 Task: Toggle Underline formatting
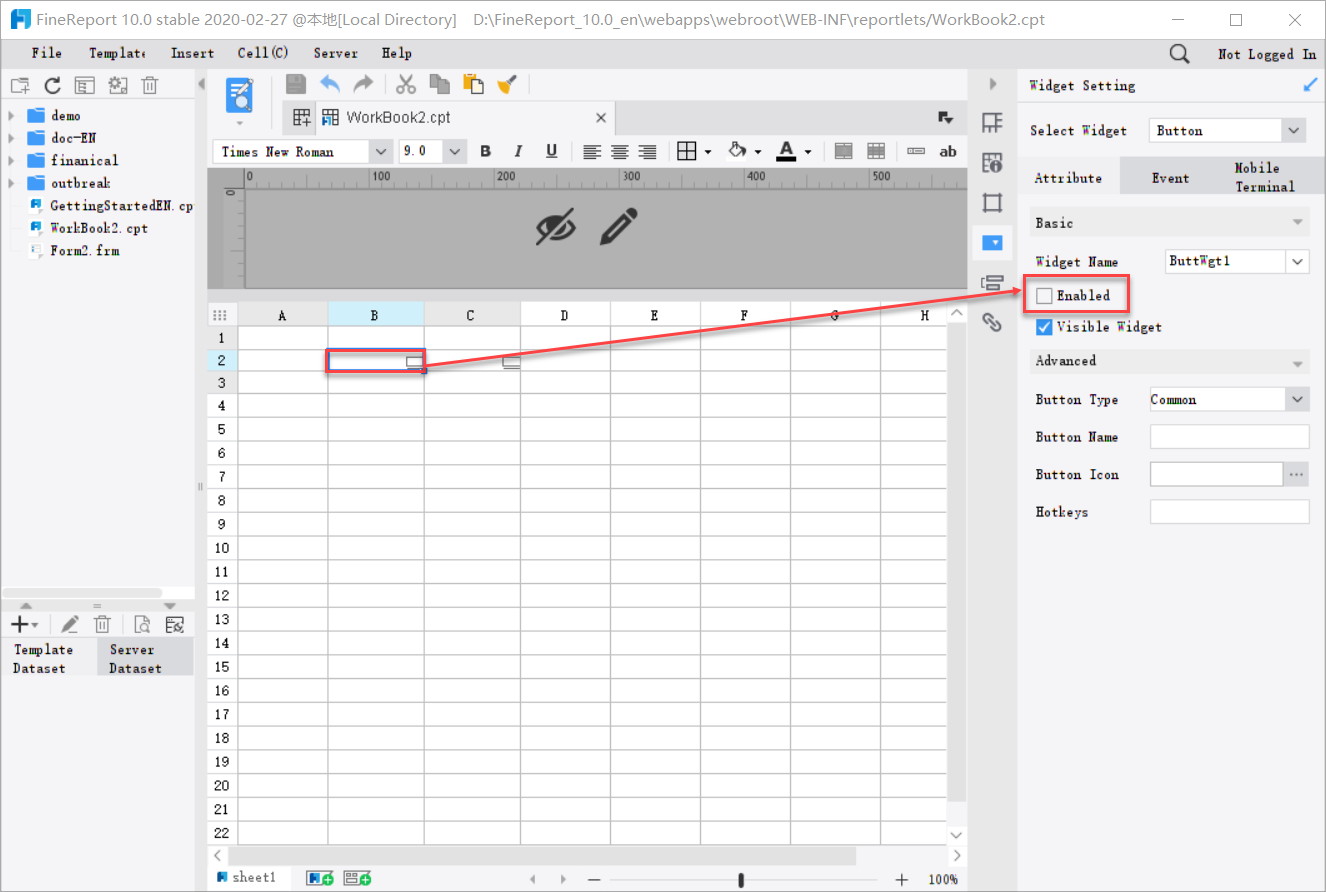(x=551, y=151)
